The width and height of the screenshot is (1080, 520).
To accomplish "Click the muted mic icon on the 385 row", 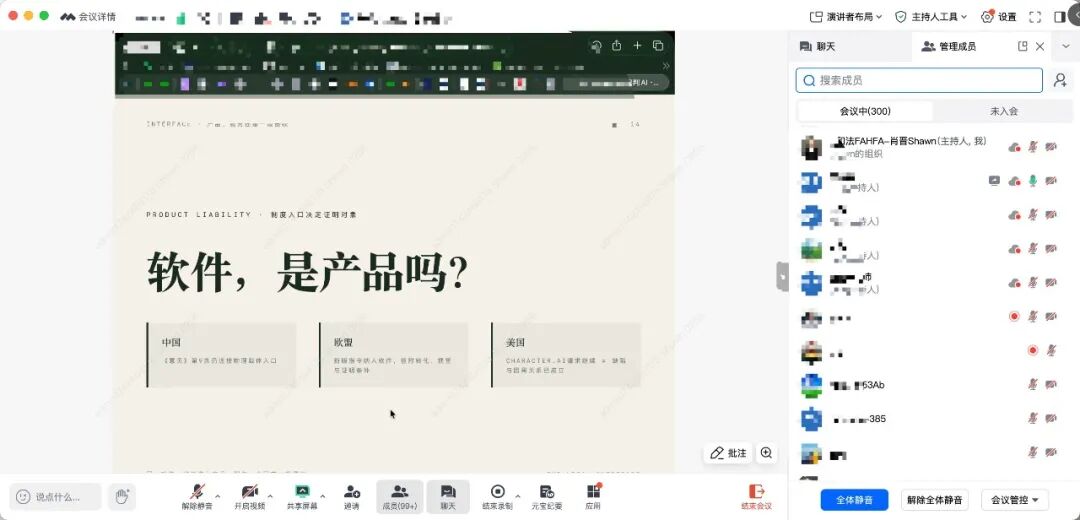I will (x=1032, y=418).
